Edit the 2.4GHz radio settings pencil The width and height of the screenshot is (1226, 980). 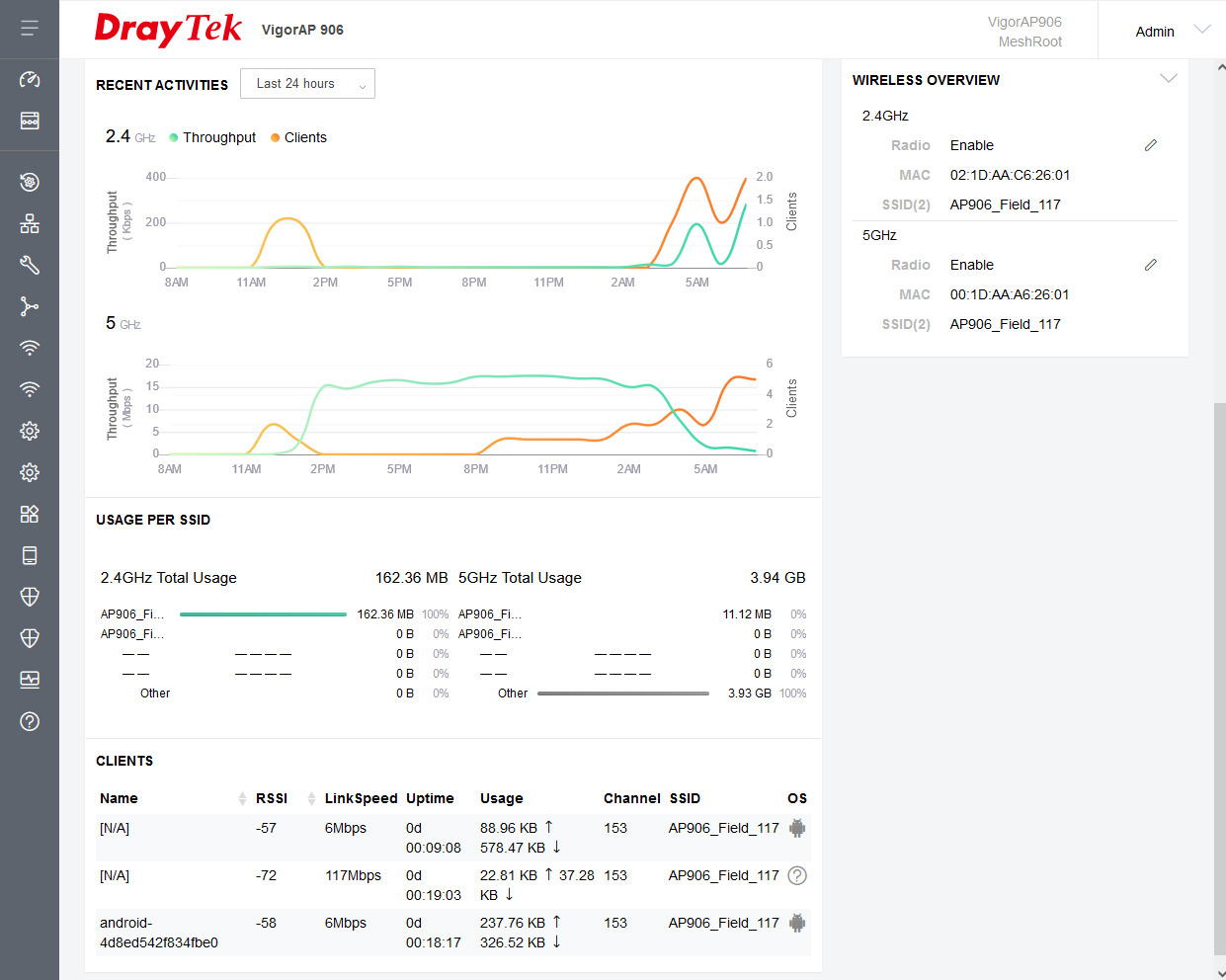pos(1150,145)
